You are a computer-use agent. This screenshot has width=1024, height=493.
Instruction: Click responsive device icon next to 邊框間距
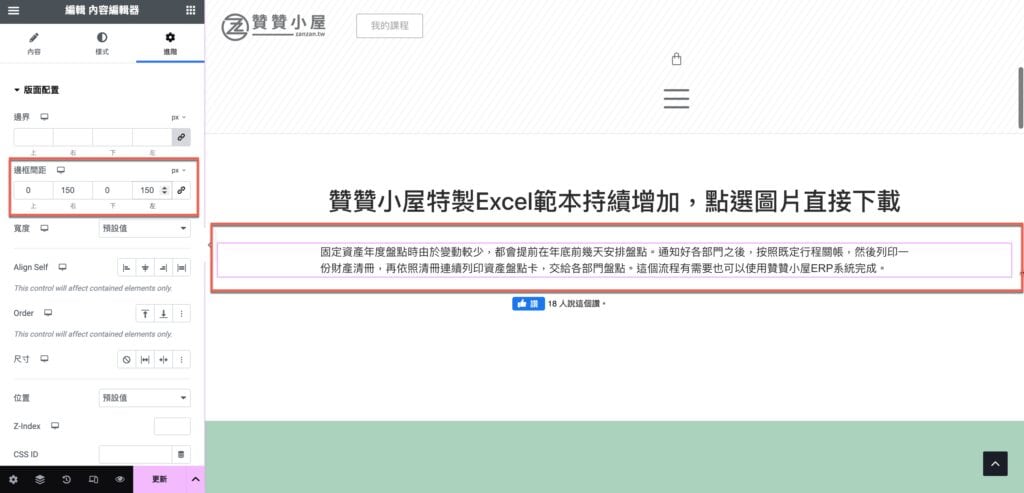(x=61, y=170)
